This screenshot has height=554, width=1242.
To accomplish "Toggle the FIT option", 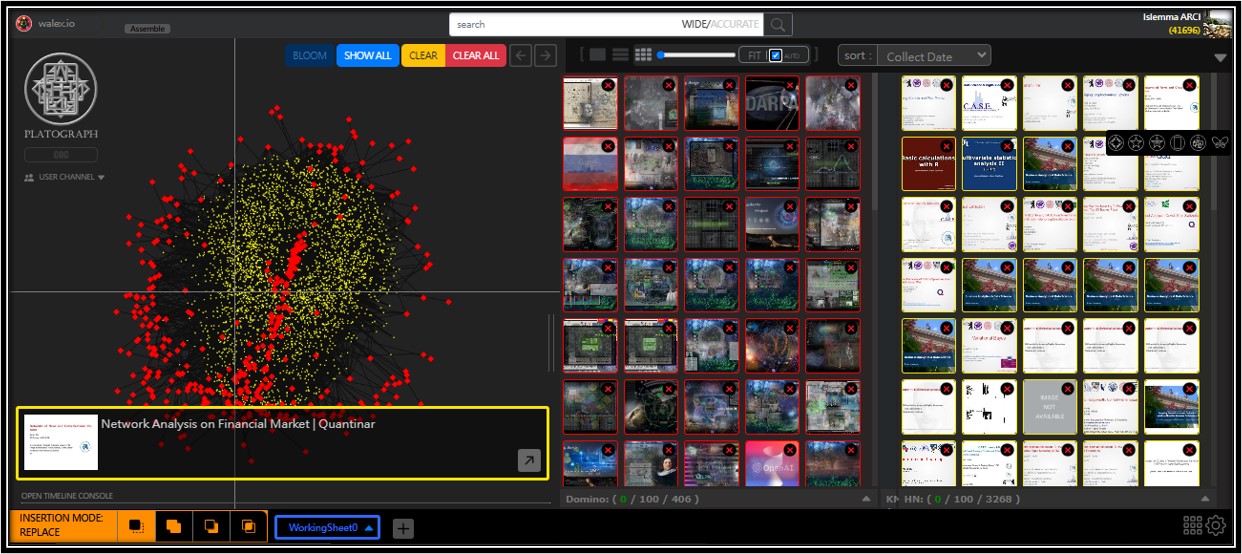I will (x=753, y=56).
